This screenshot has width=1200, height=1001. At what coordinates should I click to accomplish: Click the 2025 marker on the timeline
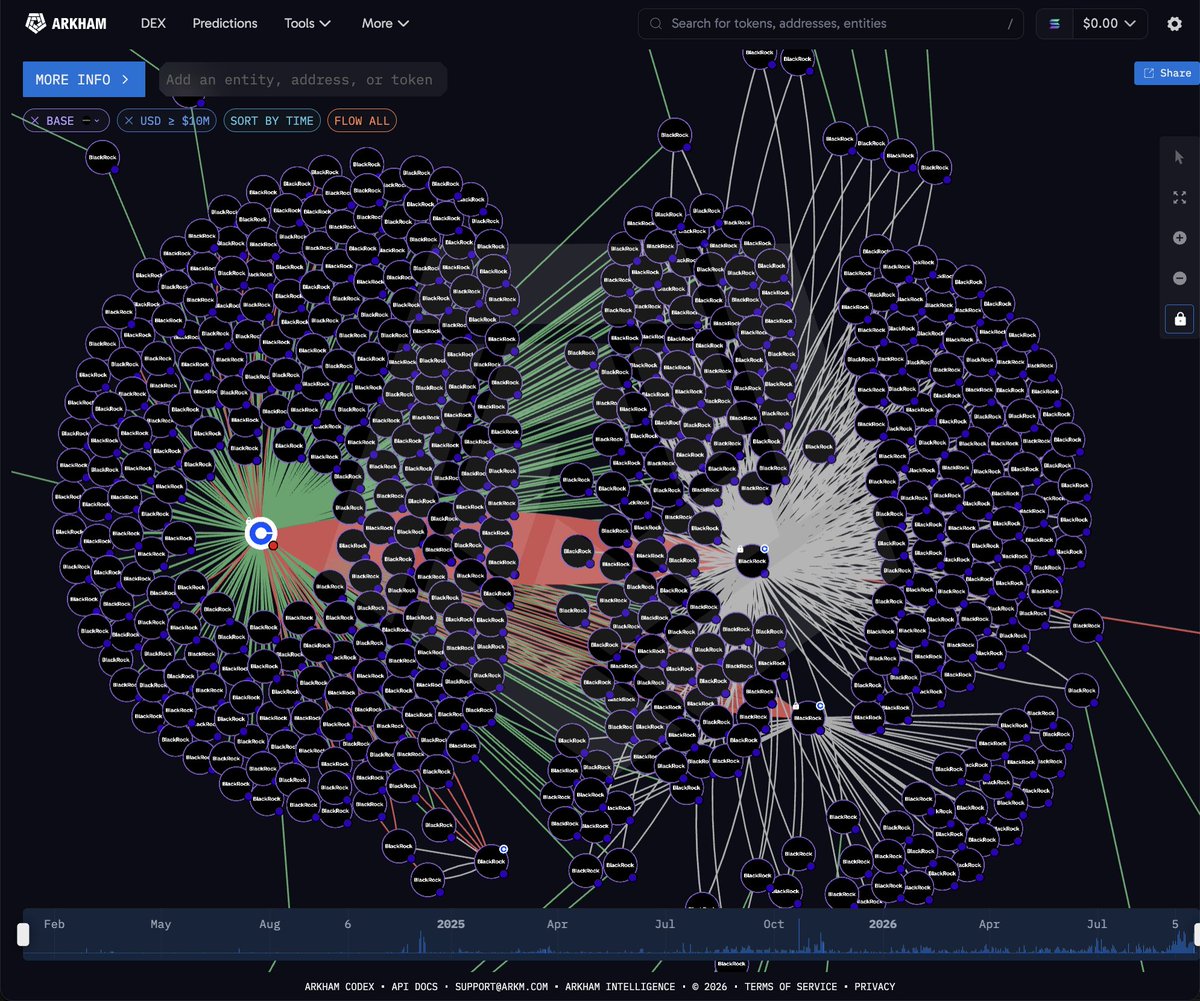pos(451,924)
